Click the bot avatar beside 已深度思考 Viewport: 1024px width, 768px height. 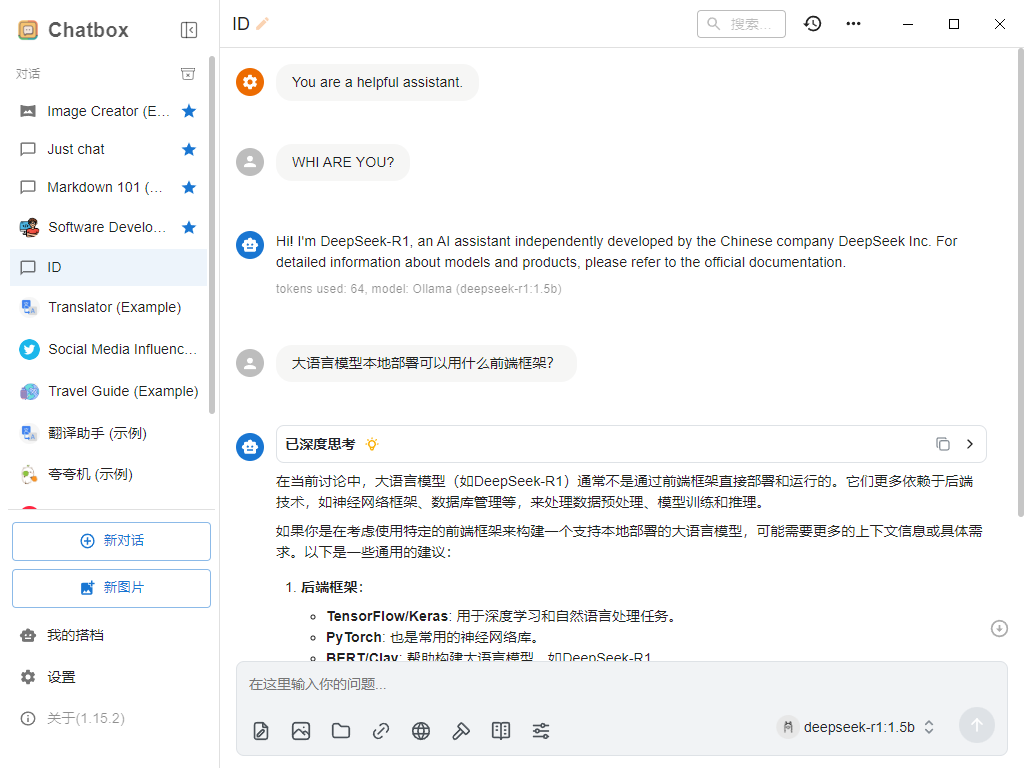coord(250,447)
